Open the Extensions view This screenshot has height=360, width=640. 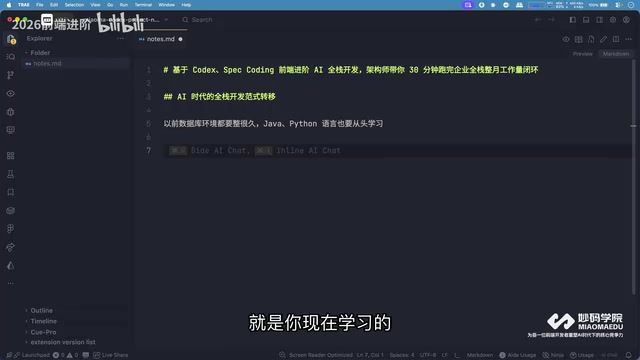[11, 156]
